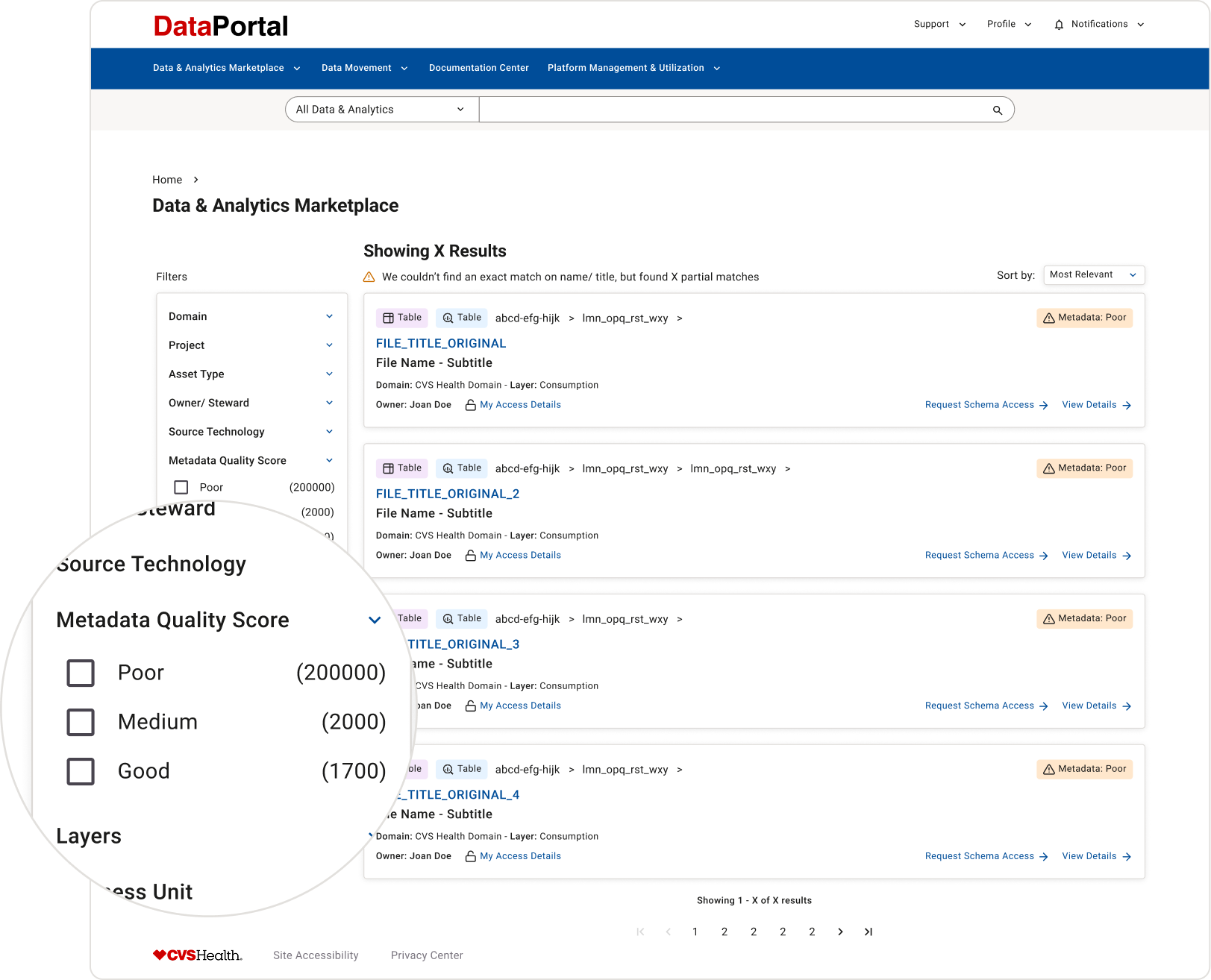Click the Table magnifier tag icon on second result
This screenshot has width=1211, height=980.
(448, 468)
